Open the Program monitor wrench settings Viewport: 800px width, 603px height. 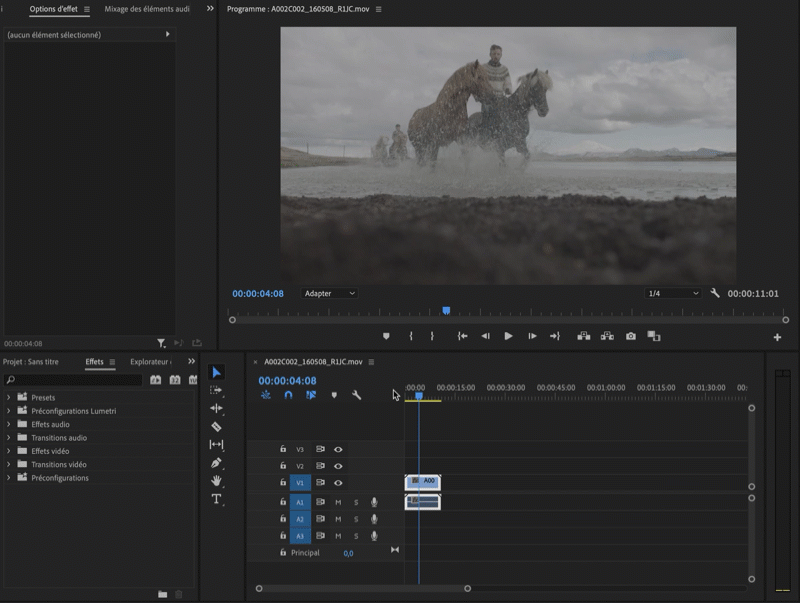tap(715, 294)
